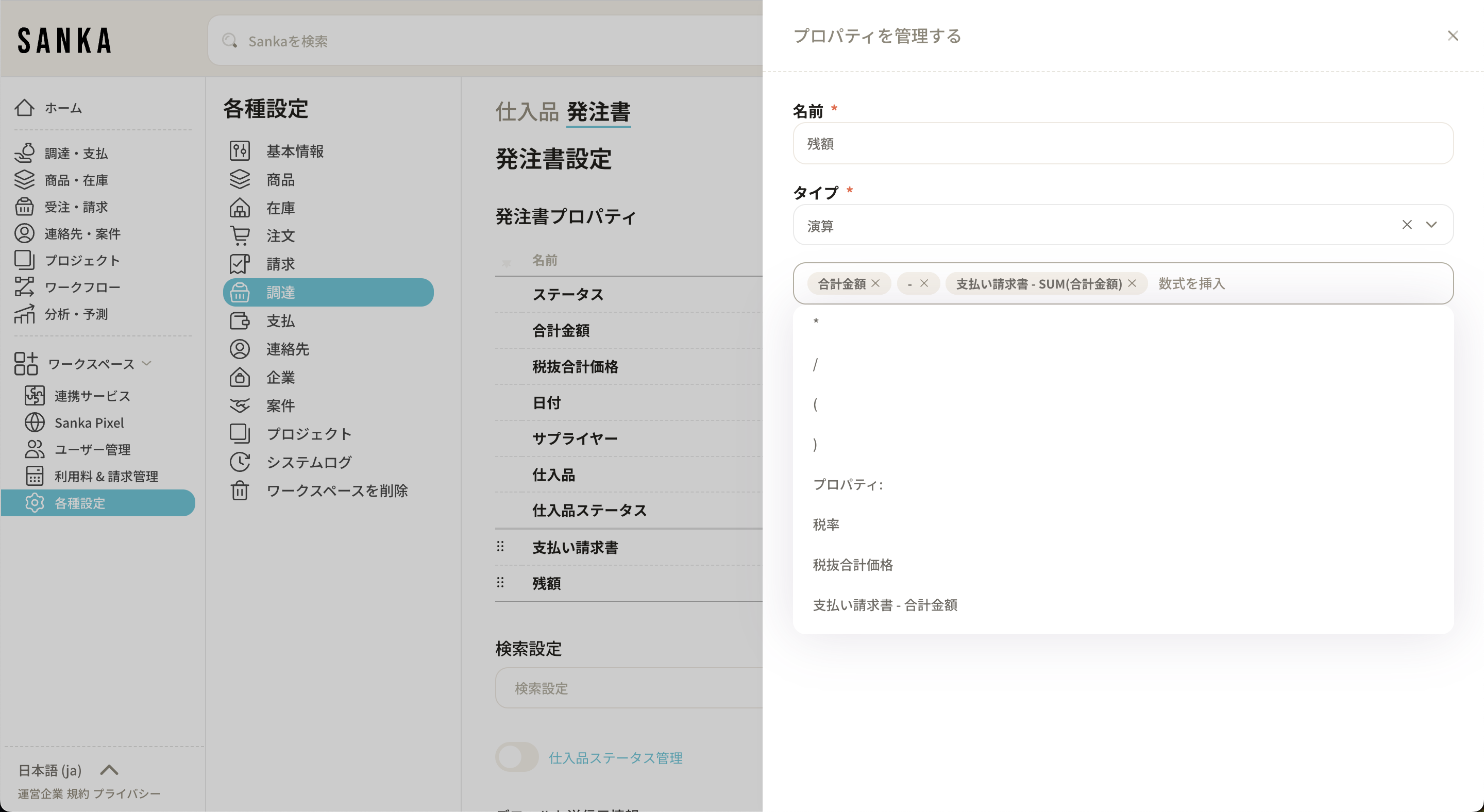The width and height of the screenshot is (1484, 812).
Task: Click the 支払 wallet icon in settings
Action: click(240, 321)
